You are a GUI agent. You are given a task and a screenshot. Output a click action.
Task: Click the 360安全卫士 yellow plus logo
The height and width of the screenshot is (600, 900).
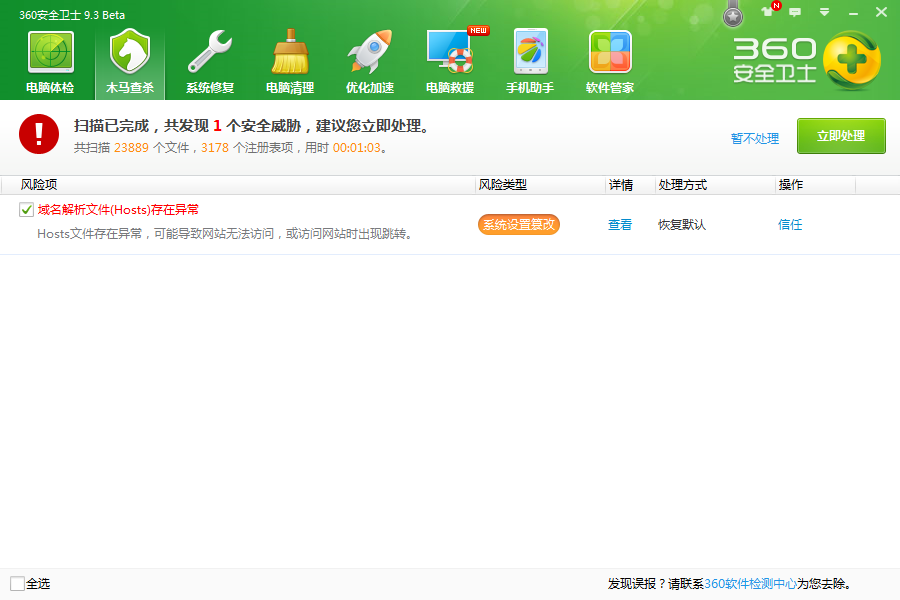click(x=852, y=60)
